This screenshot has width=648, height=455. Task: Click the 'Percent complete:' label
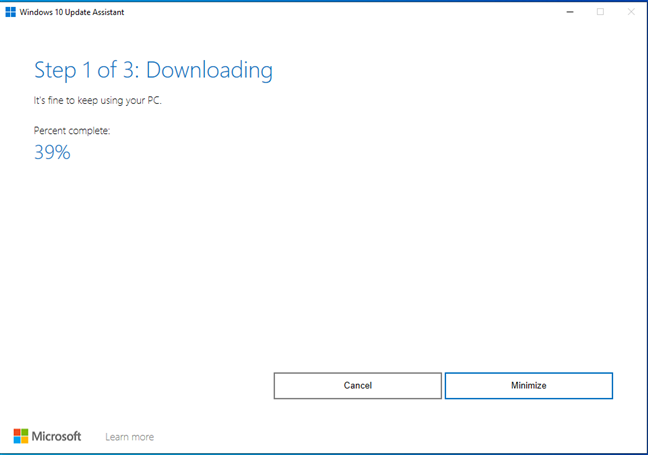click(x=72, y=131)
